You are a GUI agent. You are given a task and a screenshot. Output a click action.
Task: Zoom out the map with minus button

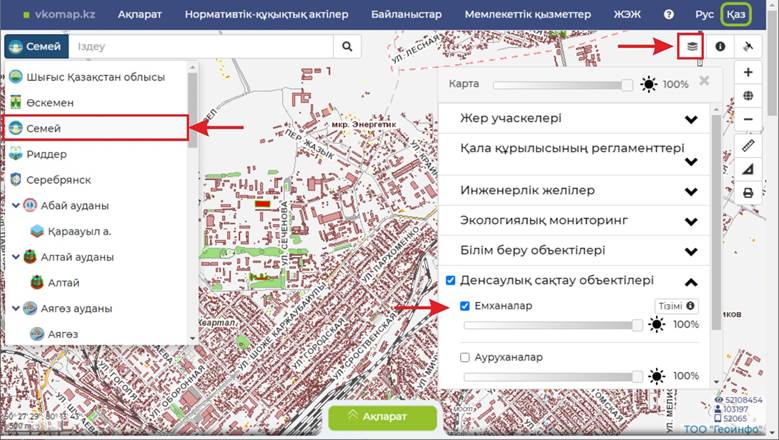(748, 120)
